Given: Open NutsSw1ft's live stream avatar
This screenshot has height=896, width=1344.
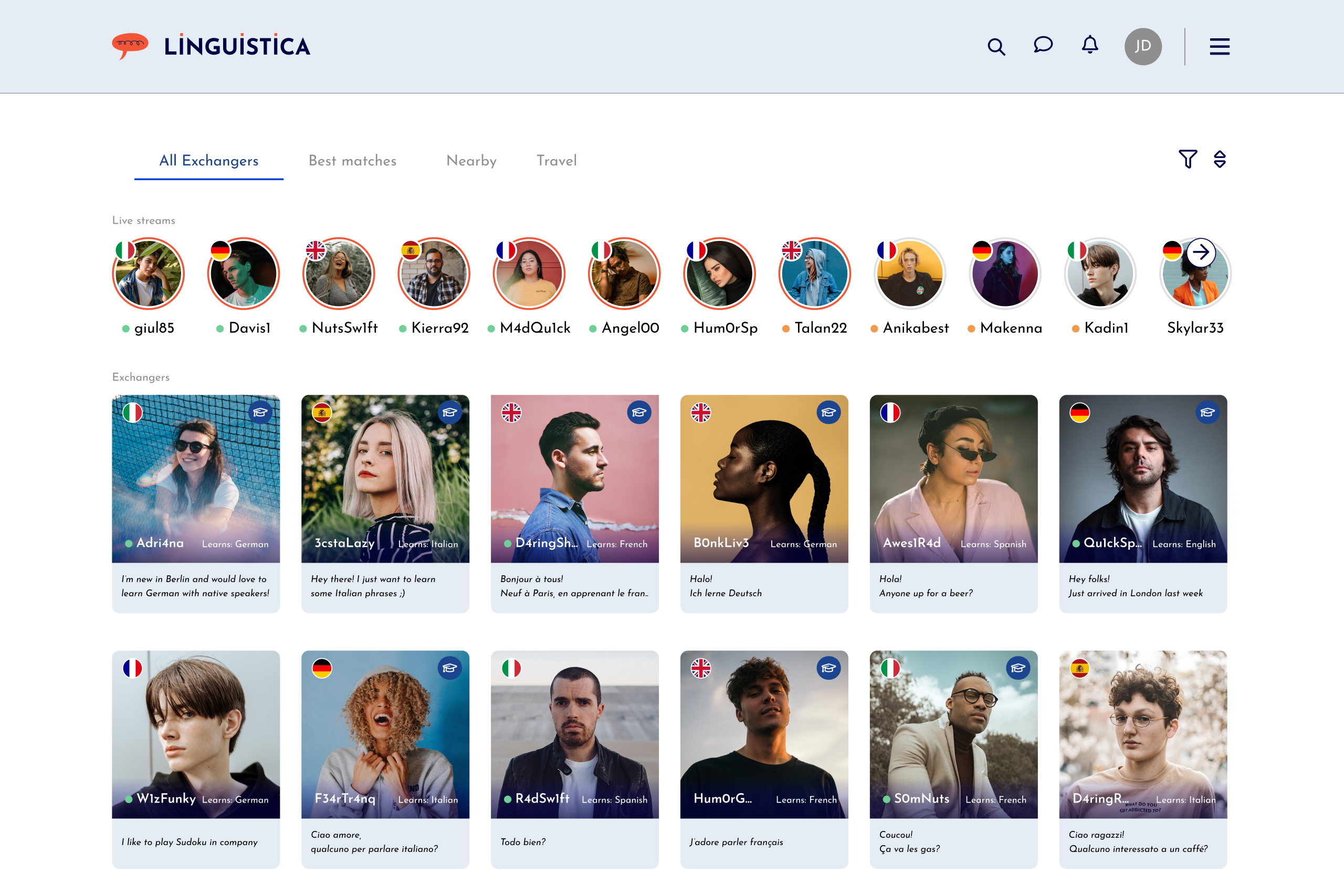Looking at the screenshot, I should [x=338, y=273].
